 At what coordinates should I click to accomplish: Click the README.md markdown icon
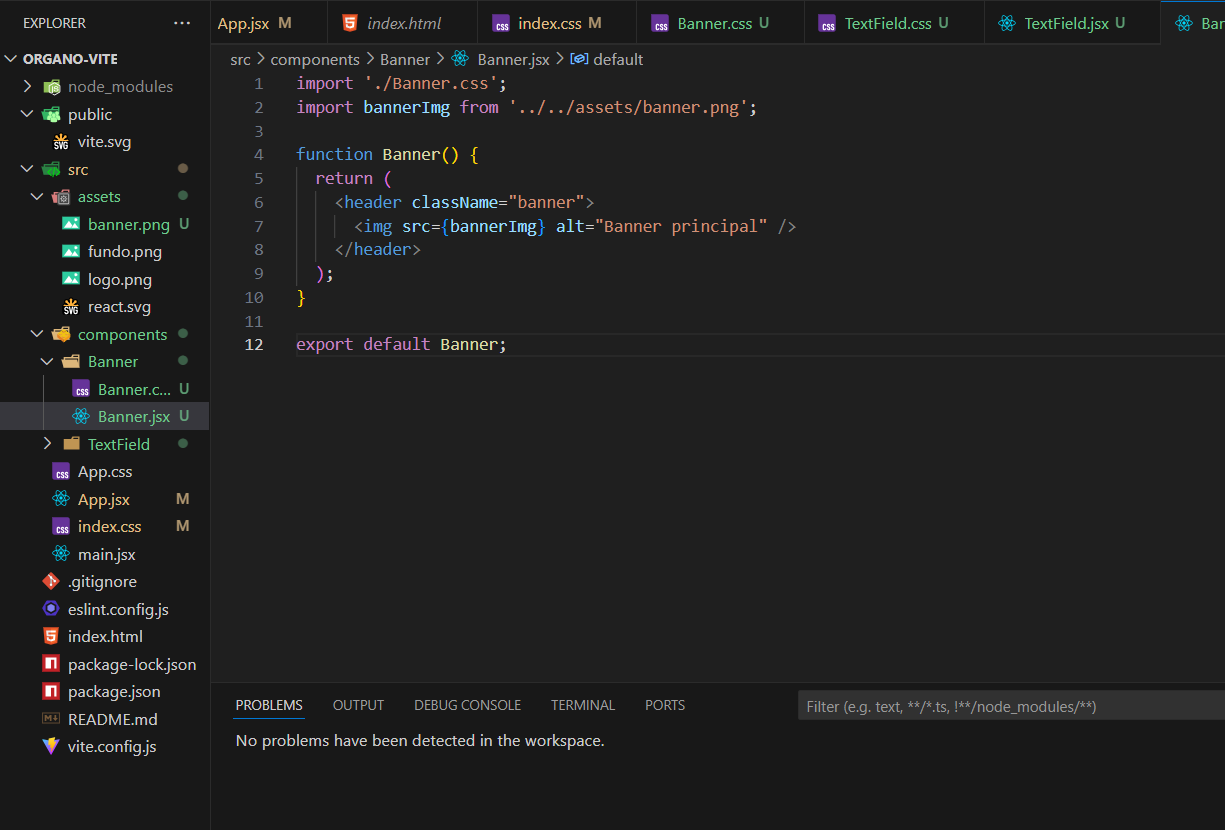point(51,719)
